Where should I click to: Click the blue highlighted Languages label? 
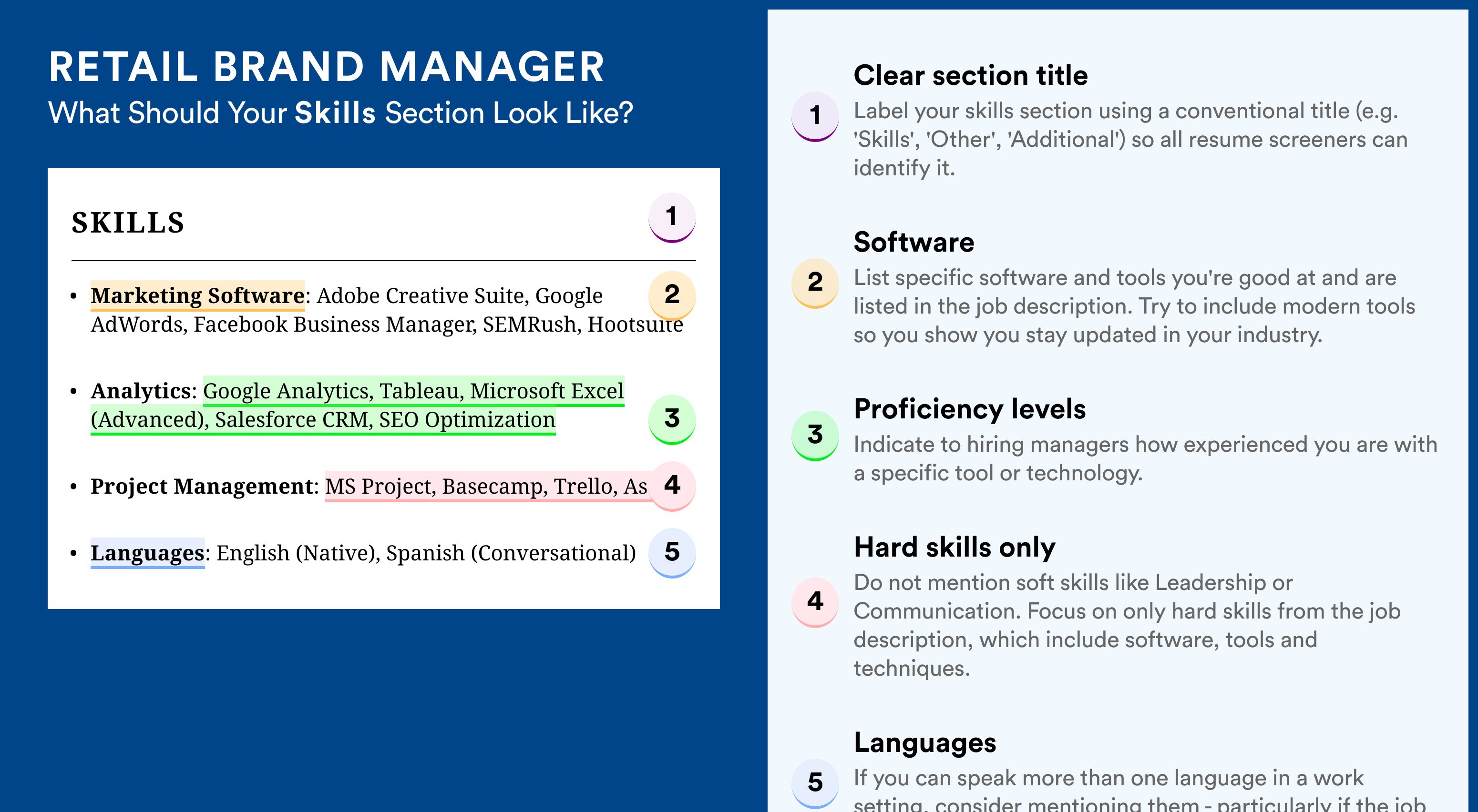[x=147, y=553]
